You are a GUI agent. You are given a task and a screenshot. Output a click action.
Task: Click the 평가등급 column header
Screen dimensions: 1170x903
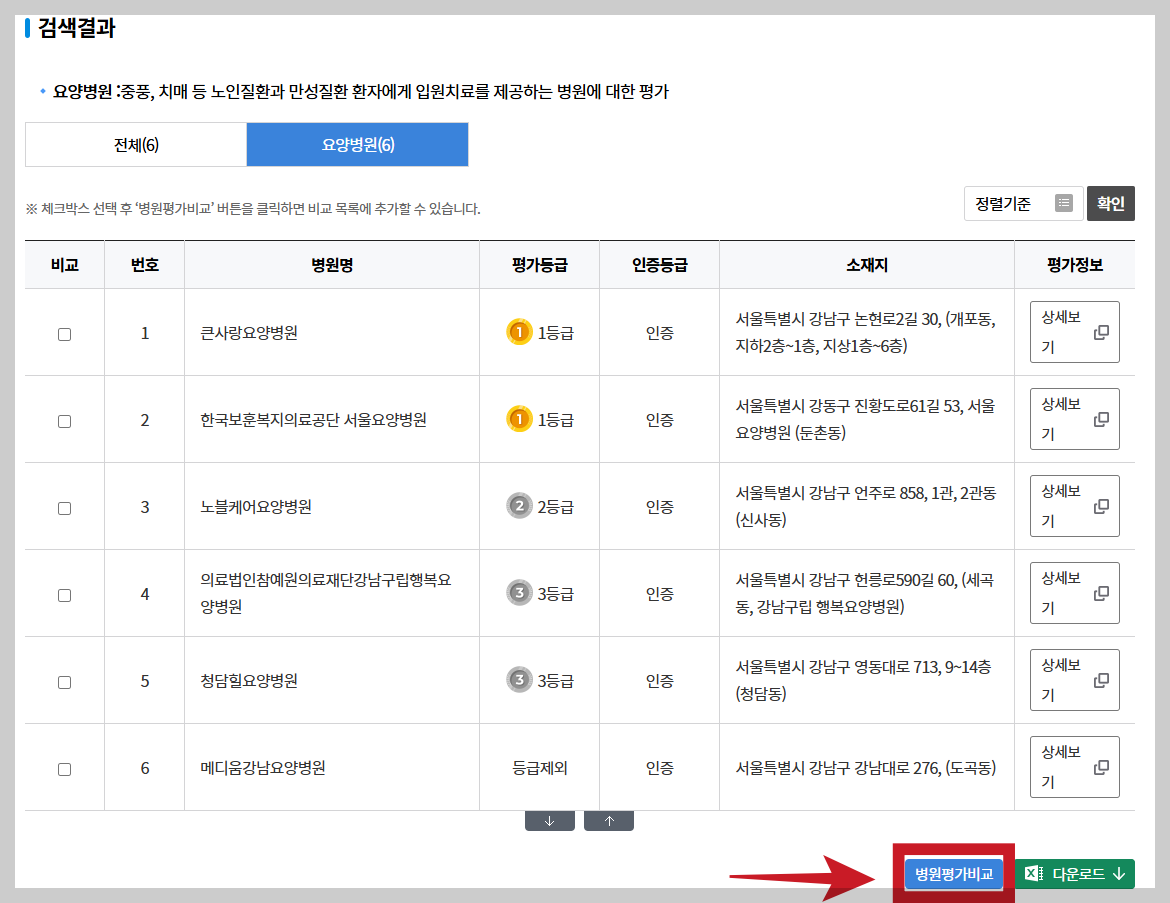click(539, 265)
